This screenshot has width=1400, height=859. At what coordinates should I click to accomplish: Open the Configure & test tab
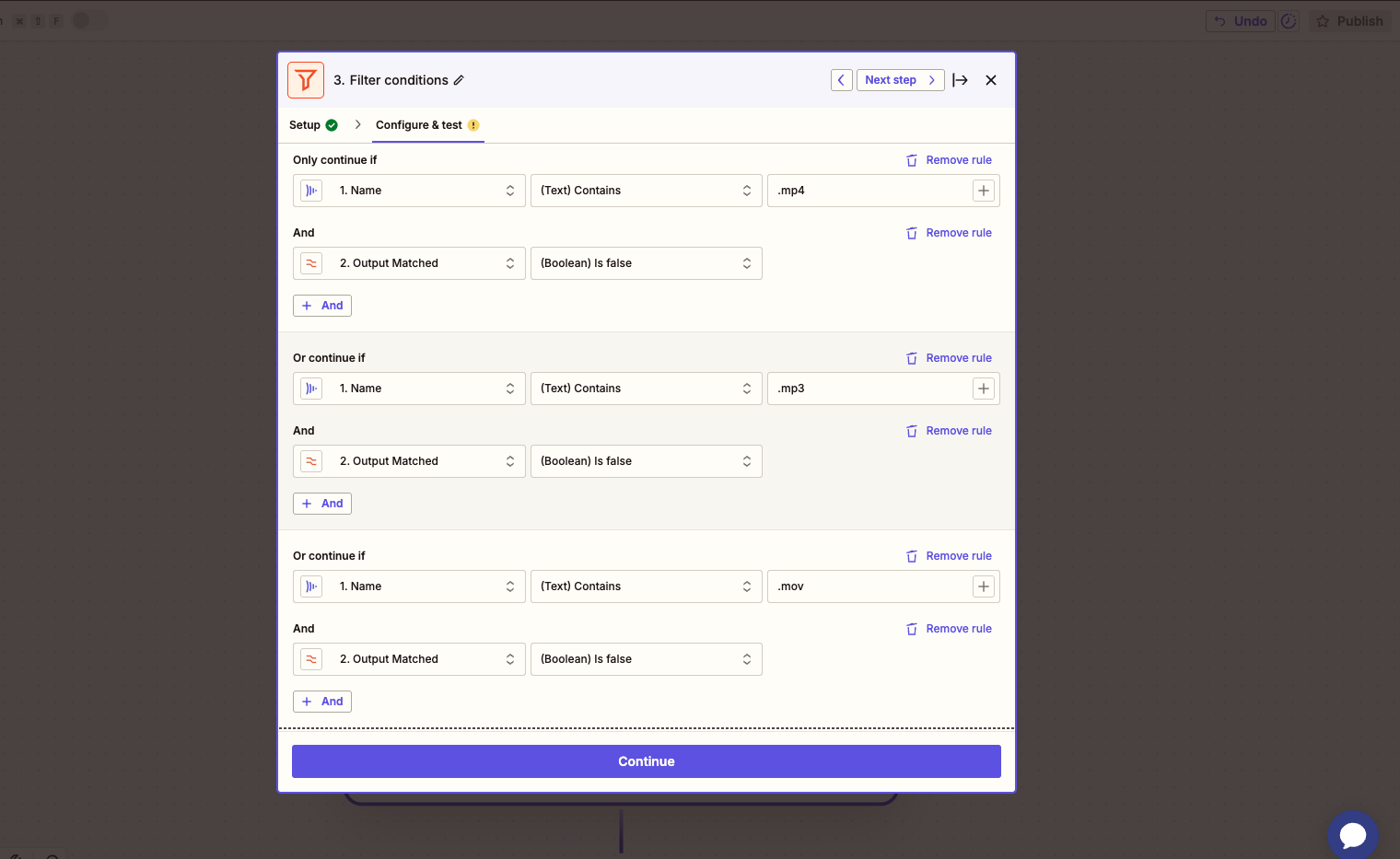pos(419,125)
